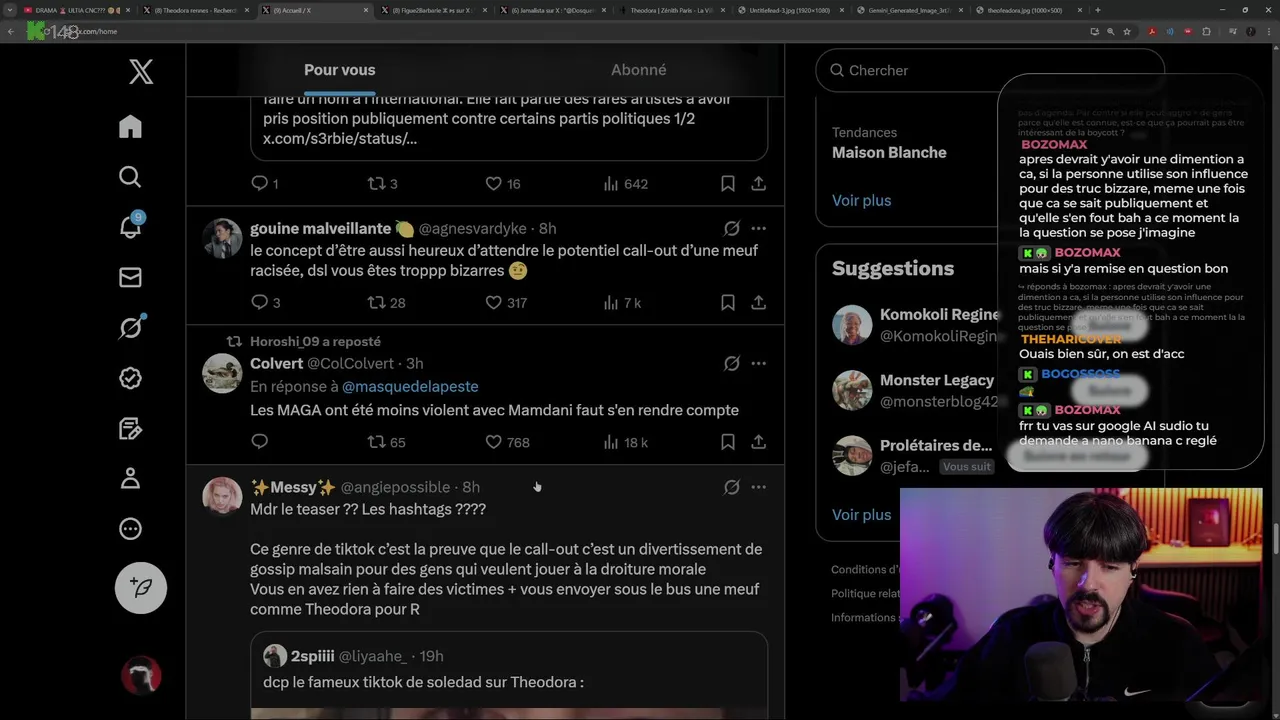Click the round compose Post button
Image resolution: width=1280 pixels, height=720 pixels.
coord(141,587)
